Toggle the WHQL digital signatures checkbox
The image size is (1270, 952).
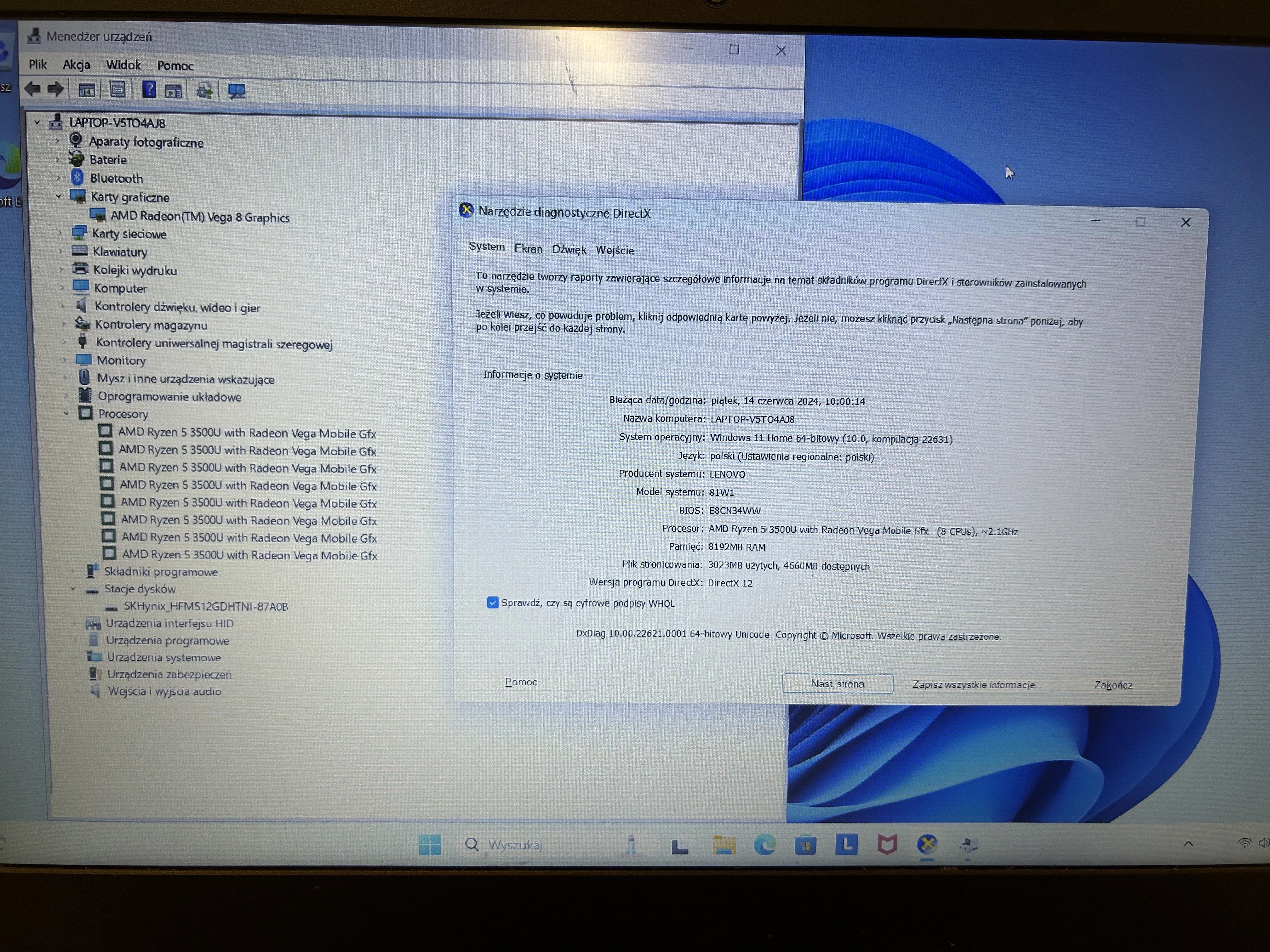pos(493,603)
